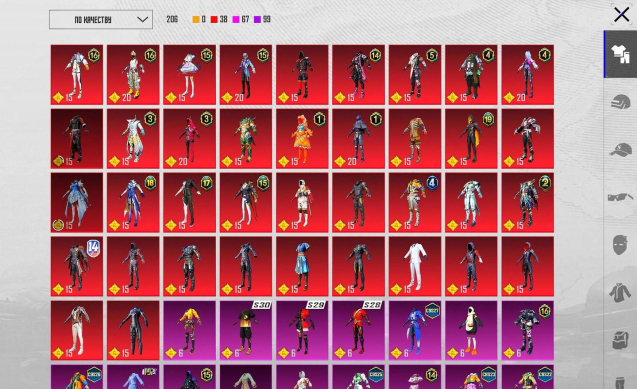Open the glasses category icon

tap(620, 197)
